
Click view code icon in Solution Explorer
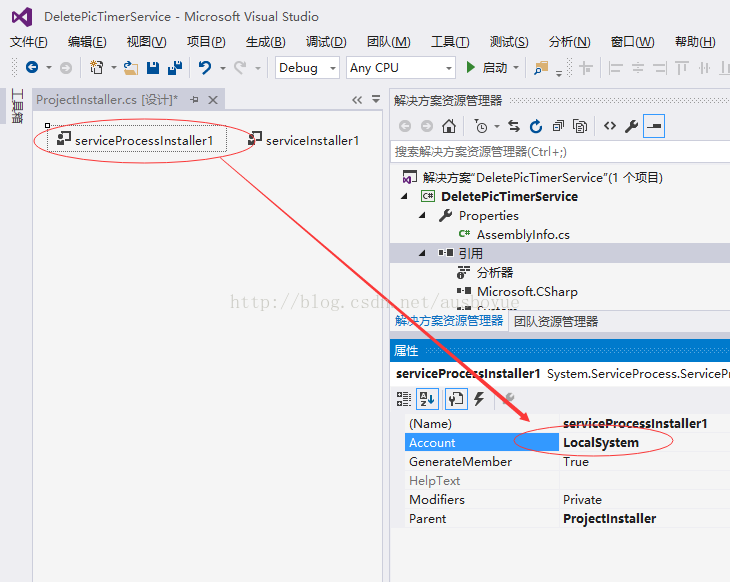point(610,126)
